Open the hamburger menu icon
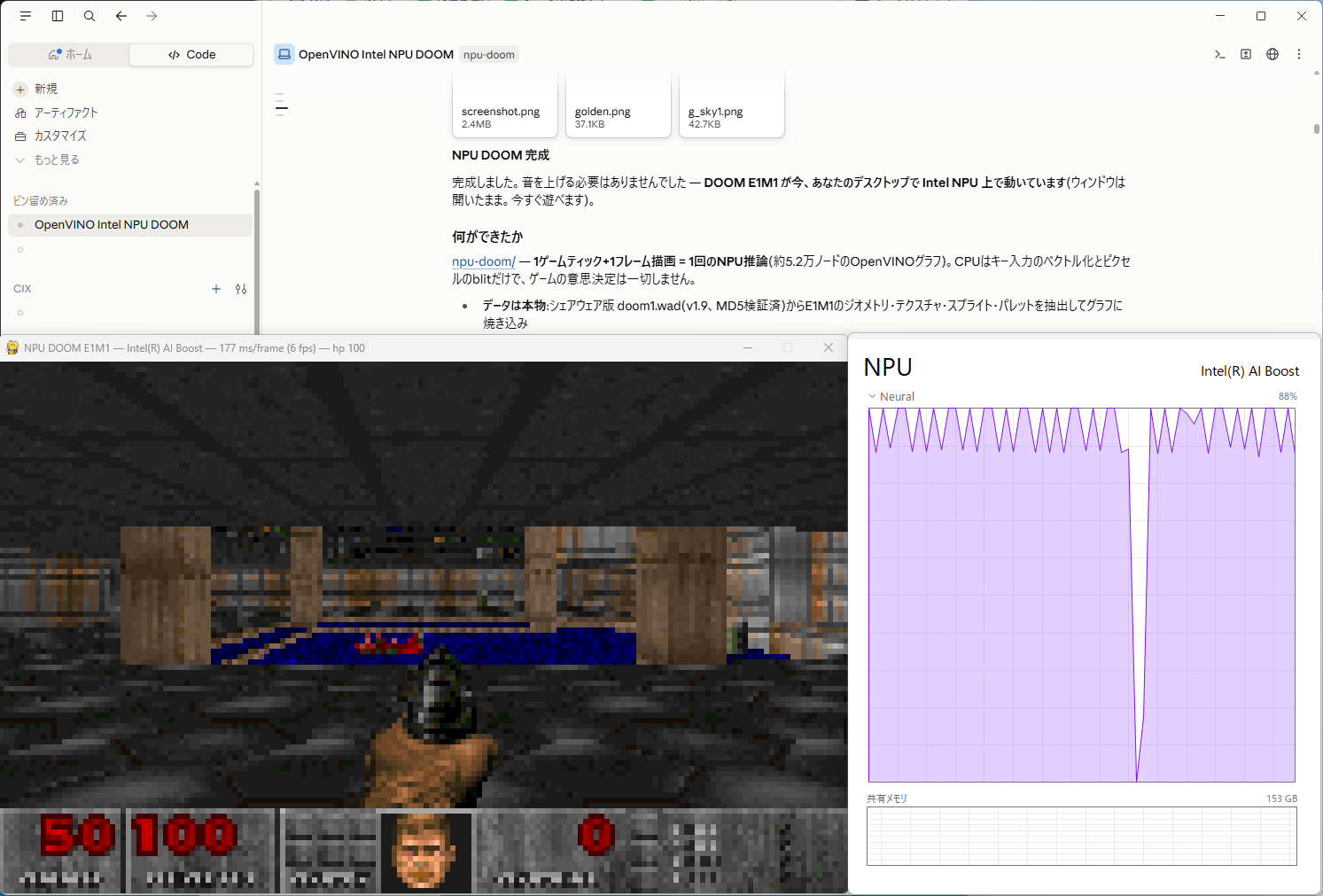The width and height of the screenshot is (1323, 896). point(26,16)
